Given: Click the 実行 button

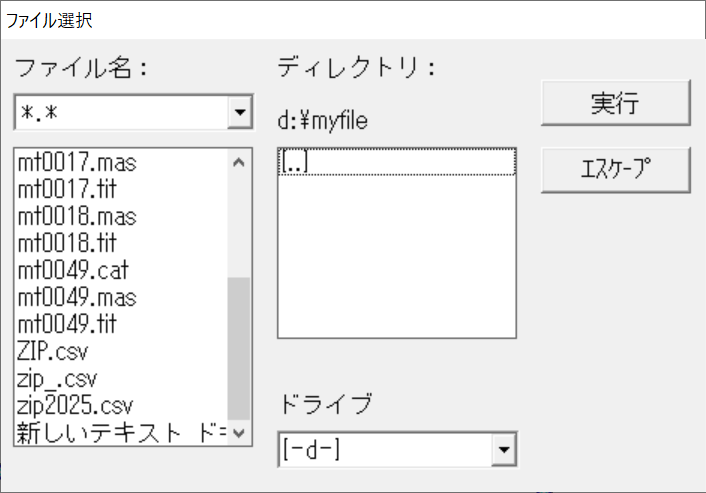Looking at the screenshot, I should [615, 104].
